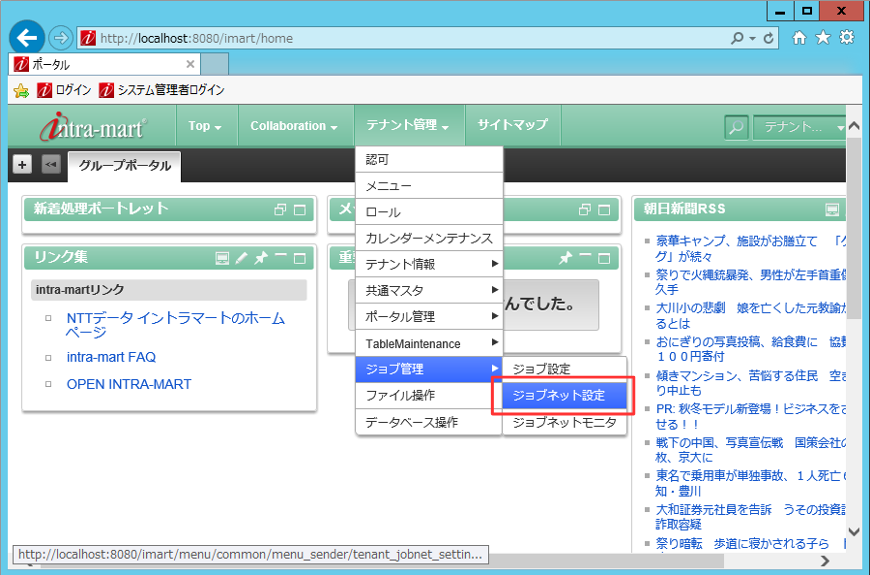The height and width of the screenshot is (575, 870).
Task: Choose ジョブネットモニタ from submenu
Action: 565,422
